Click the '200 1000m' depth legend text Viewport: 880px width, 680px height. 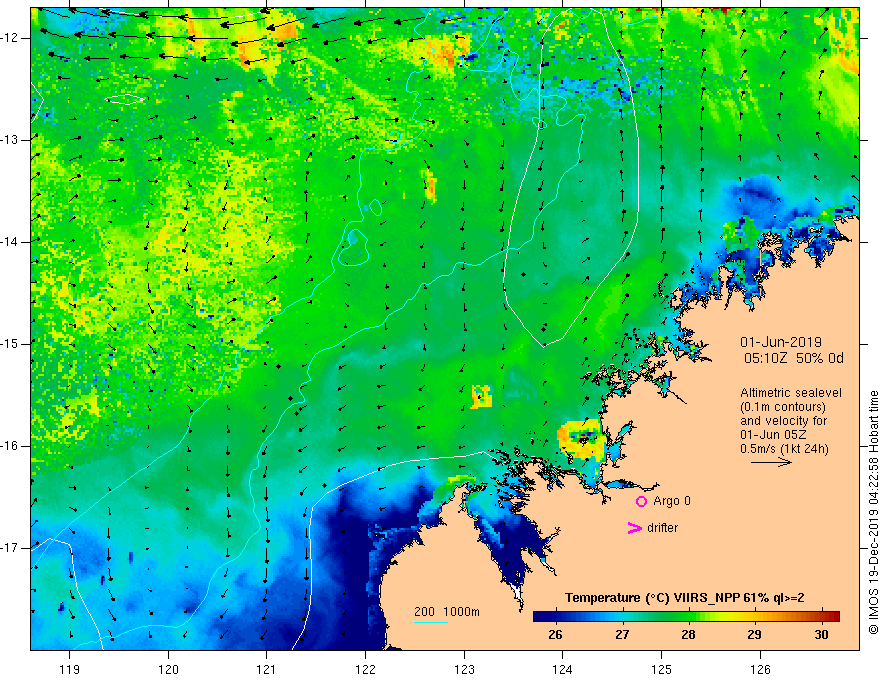tap(447, 612)
